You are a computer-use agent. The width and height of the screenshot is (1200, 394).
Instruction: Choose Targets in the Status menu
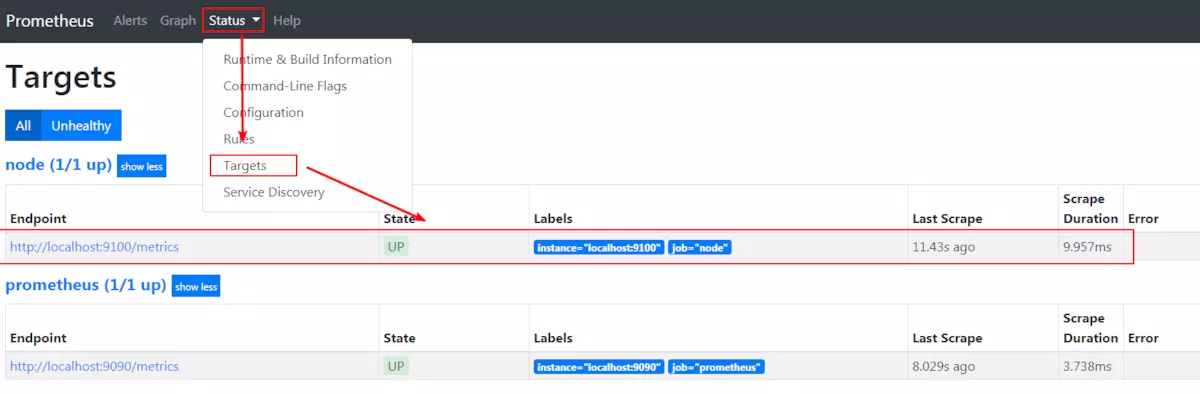(x=245, y=165)
